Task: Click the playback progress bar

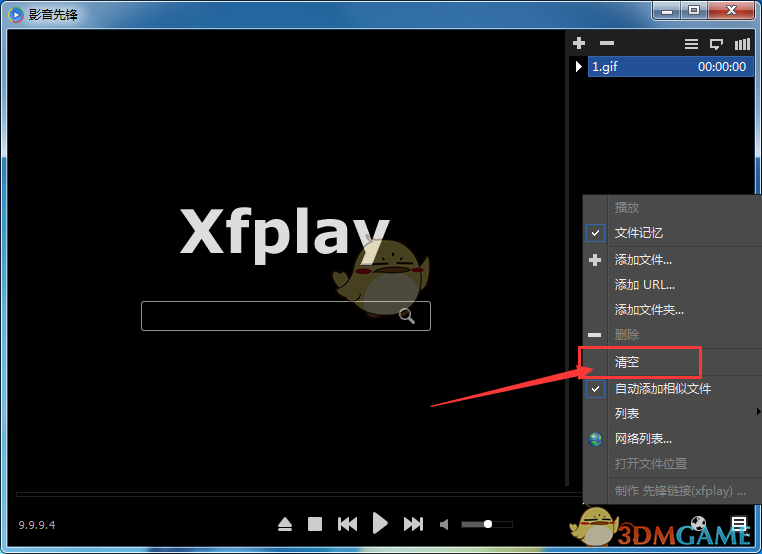Action: pyautogui.click(x=299, y=494)
